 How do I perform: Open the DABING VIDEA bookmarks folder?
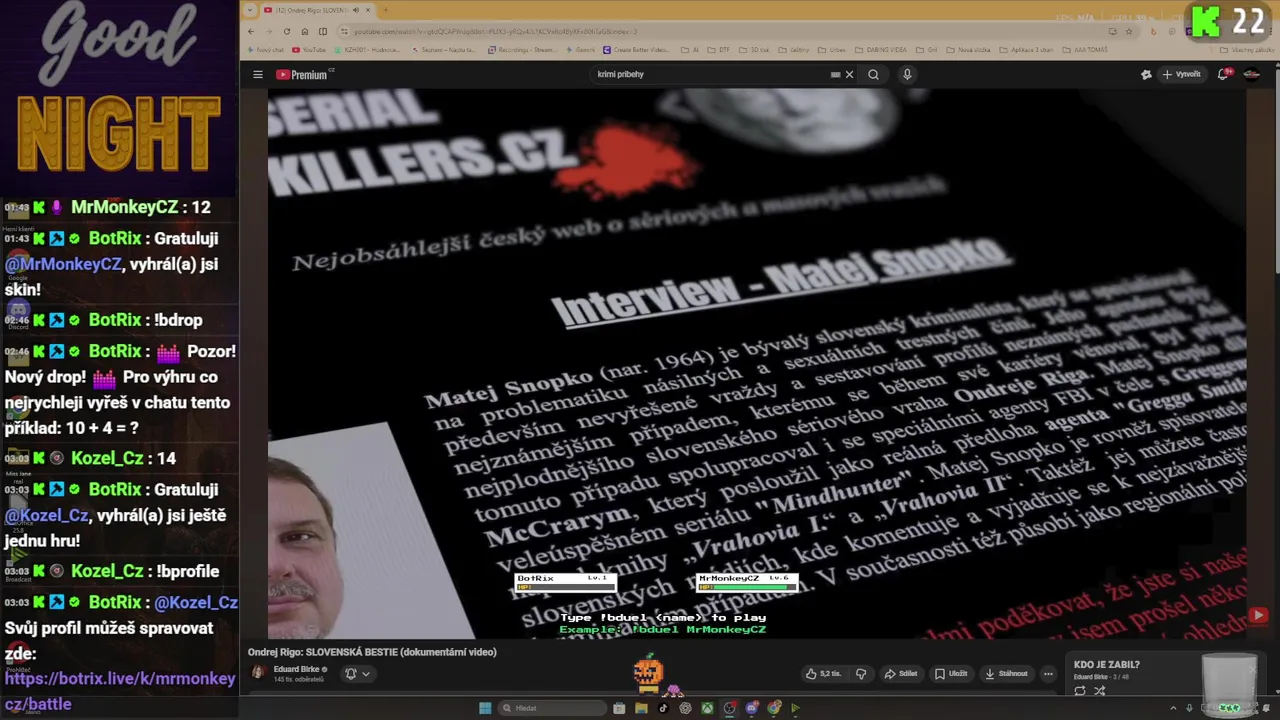click(880, 50)
